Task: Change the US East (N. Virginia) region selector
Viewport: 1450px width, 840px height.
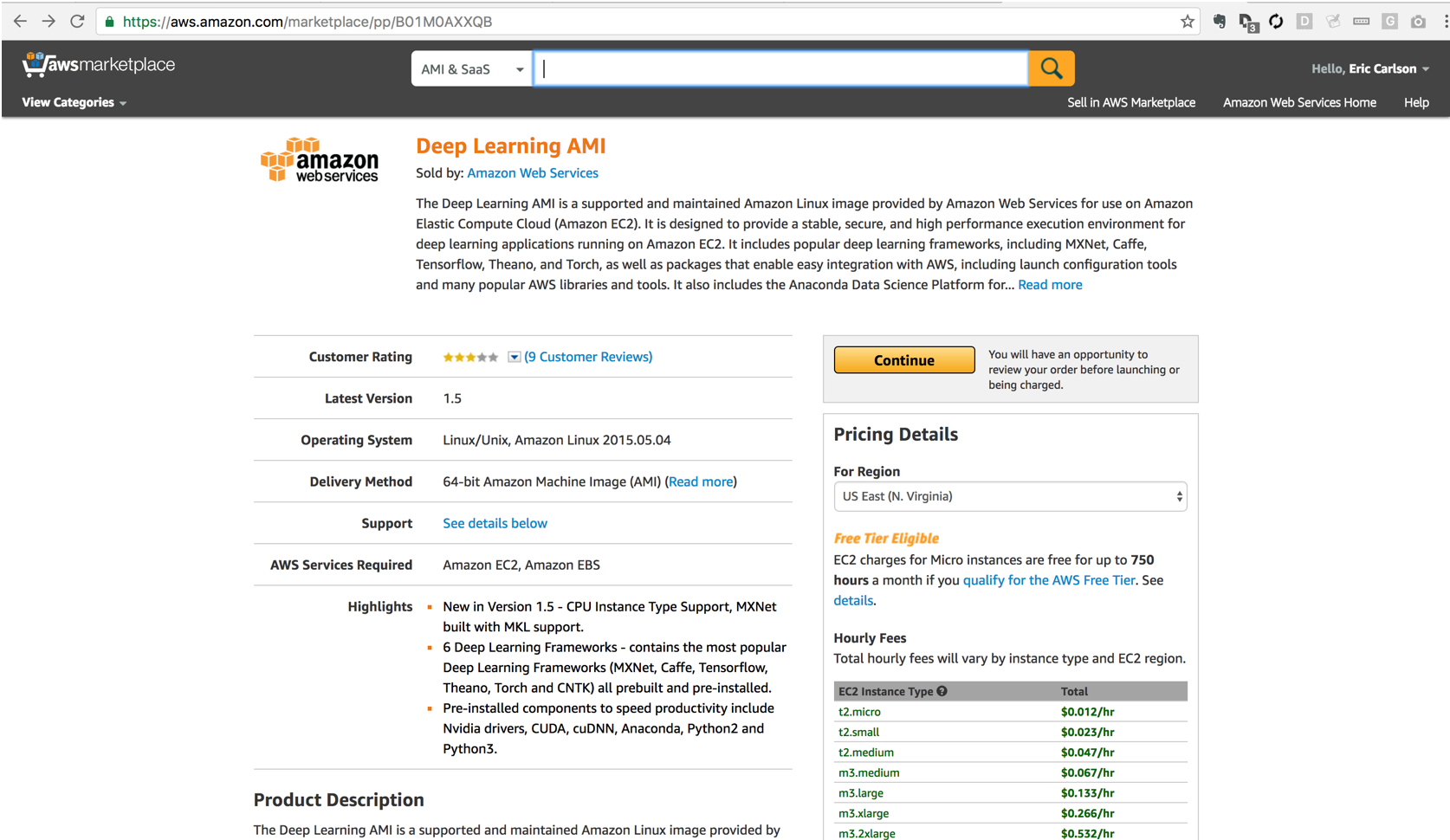Action: tap(1010, 496)
